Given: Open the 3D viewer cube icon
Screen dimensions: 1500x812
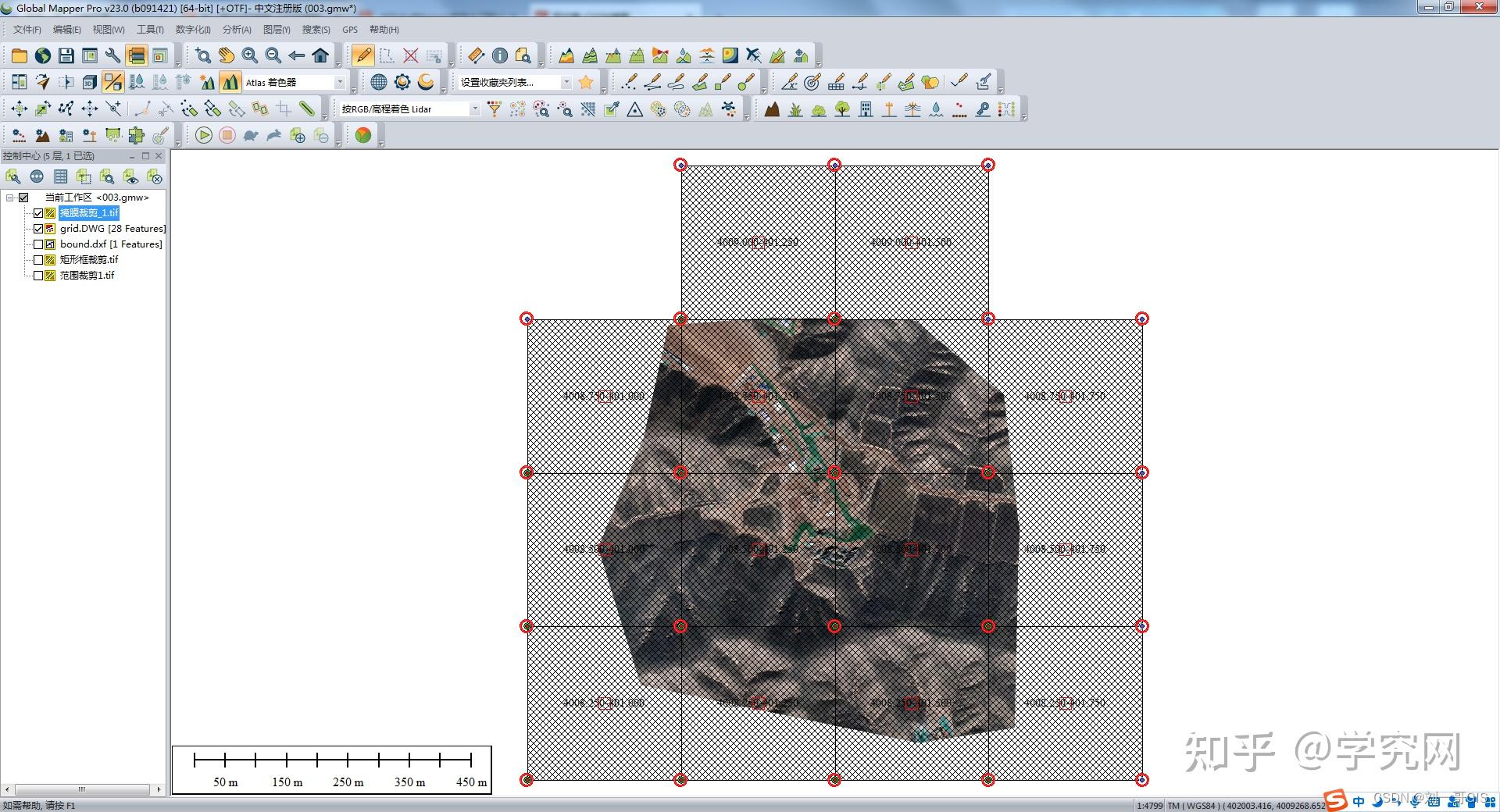Looking at the screenshot, I should [90, 82].
